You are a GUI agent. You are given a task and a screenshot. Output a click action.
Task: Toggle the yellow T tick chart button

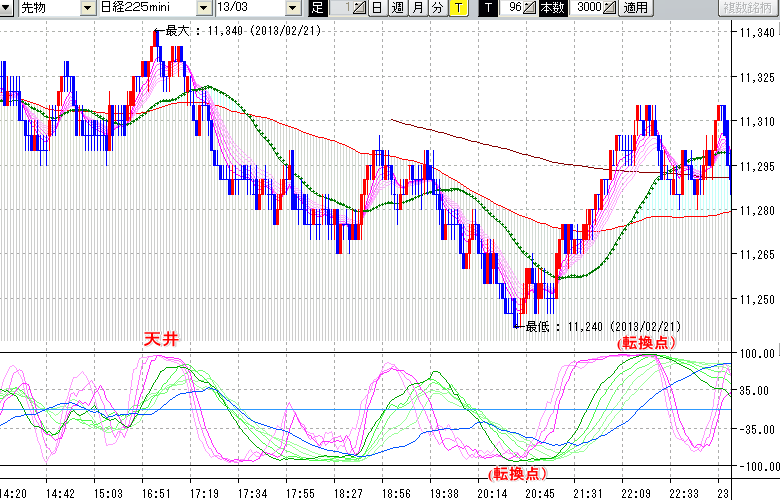(457, 8)
